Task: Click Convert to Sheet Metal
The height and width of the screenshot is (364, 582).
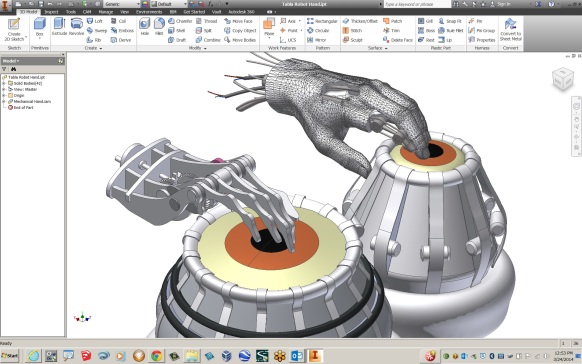Action: pos(511,29)
